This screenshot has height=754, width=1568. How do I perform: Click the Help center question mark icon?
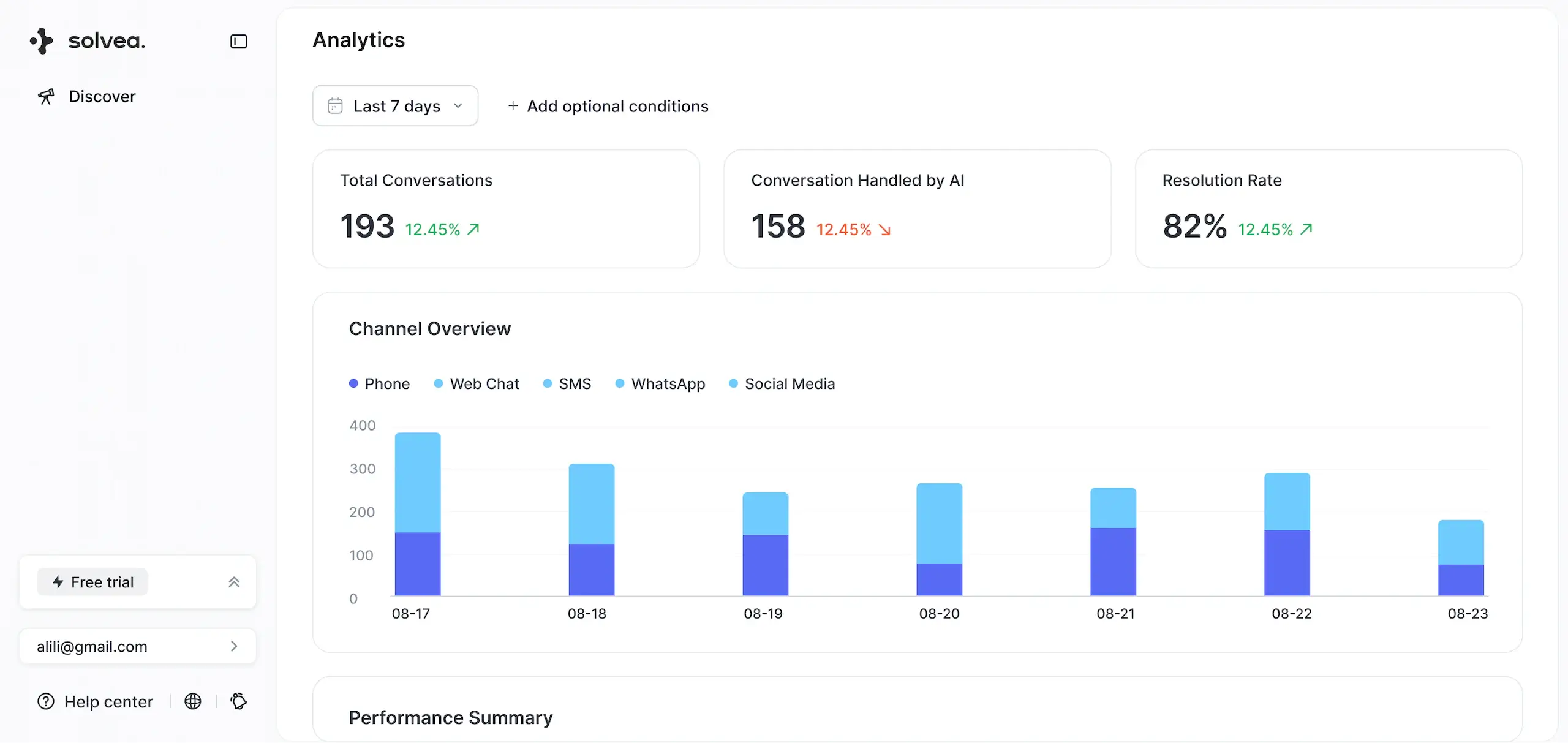point(46,701)
